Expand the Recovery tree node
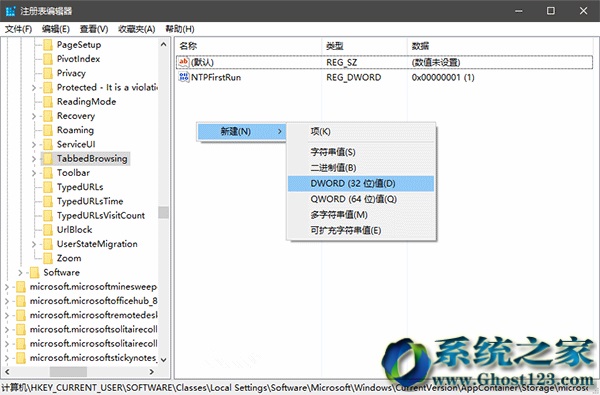The width and height of the screenshot is (600, 395). [x=34, y=116]
